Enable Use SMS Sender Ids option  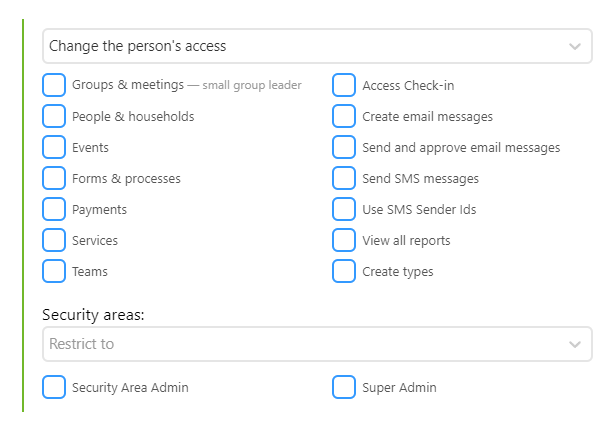pos(344,209)
